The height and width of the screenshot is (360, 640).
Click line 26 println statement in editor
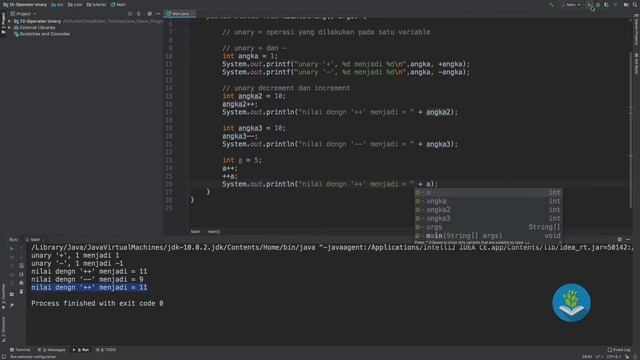pos(329,184)
